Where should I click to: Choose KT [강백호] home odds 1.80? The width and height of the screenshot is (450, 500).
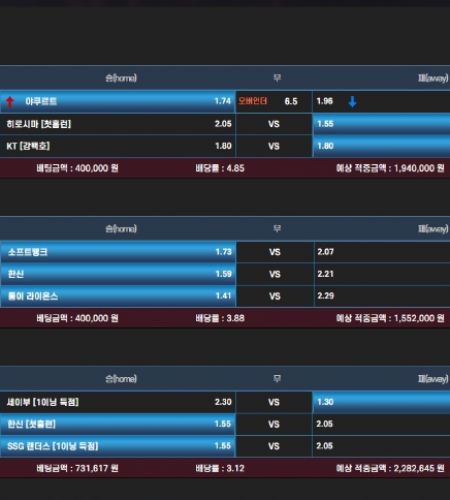[x=118, y=146]
